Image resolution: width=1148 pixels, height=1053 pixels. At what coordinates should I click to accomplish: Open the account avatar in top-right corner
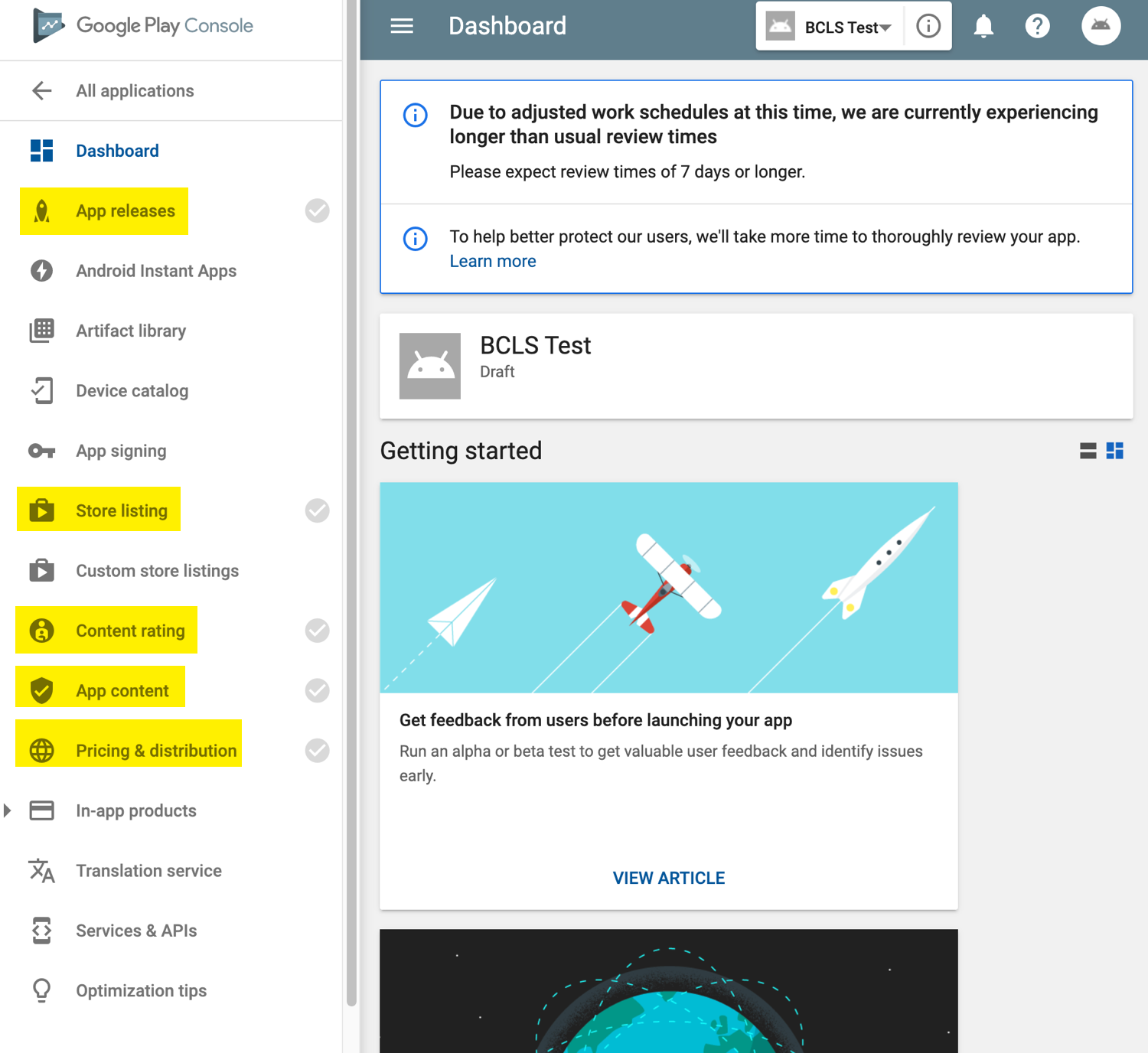click(1101, 26)
